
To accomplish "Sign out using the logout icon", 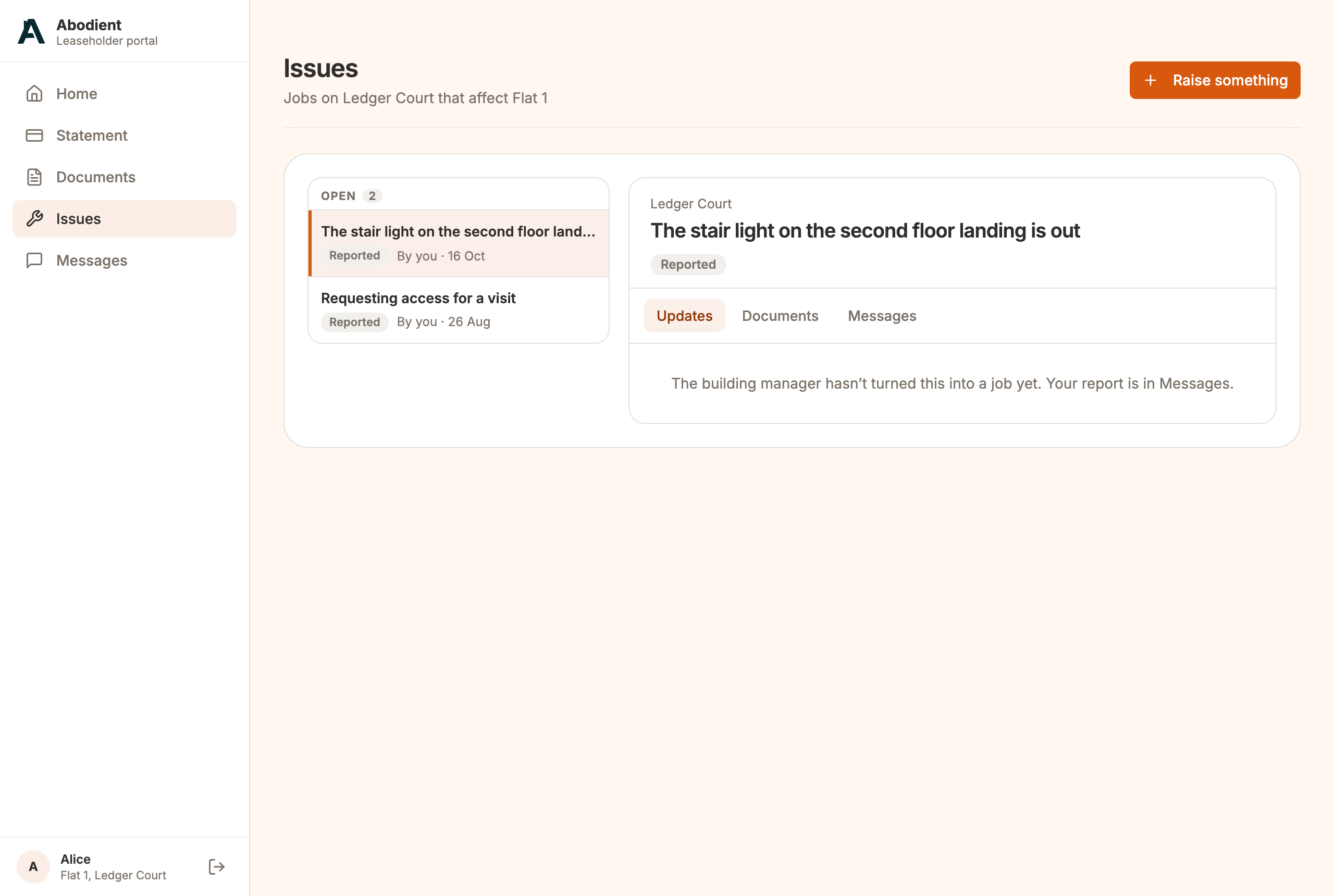I will point(217,867).
